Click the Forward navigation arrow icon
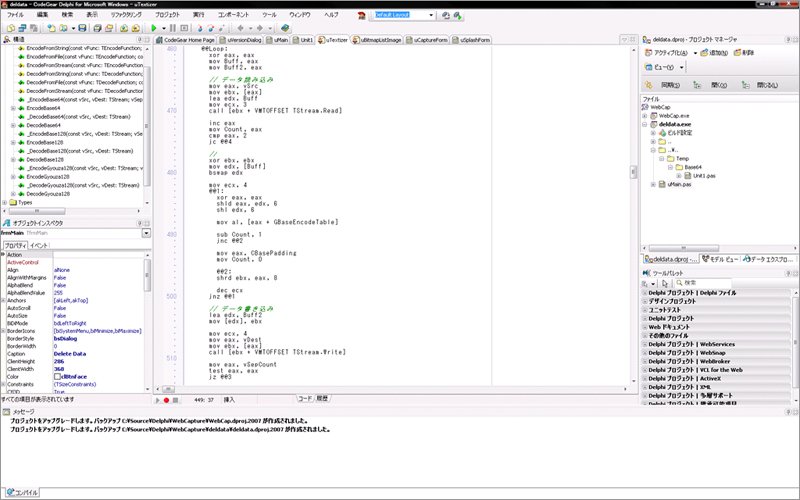Image resolution: width=800 pixels, height=500 pixels. [x=260, y=28]
